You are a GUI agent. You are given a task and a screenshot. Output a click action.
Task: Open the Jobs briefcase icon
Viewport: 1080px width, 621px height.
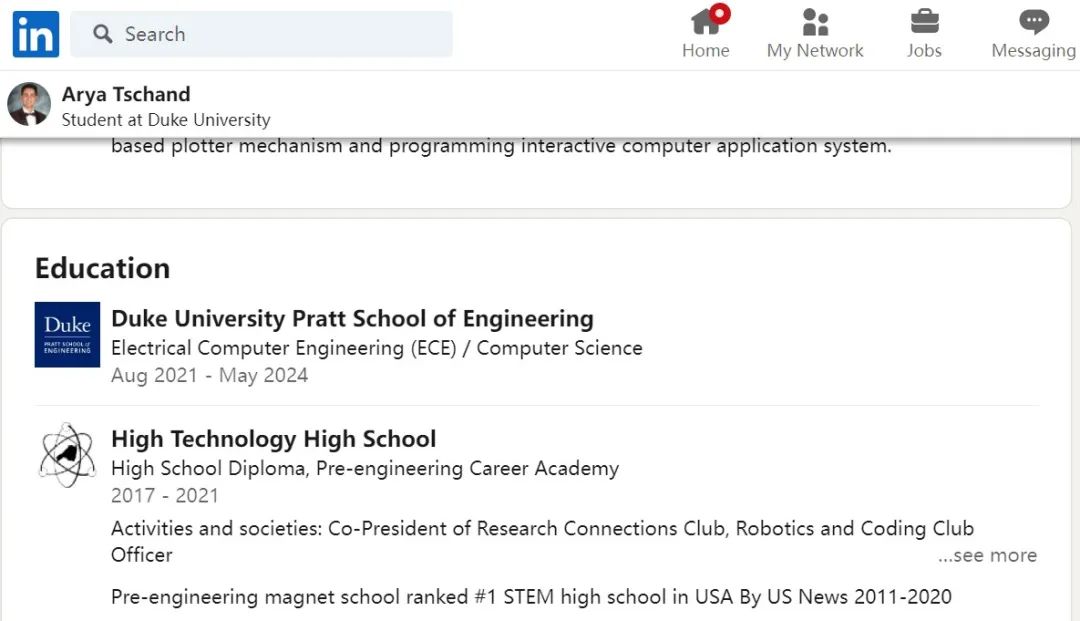pyautogui.click(x=924, y=21)
